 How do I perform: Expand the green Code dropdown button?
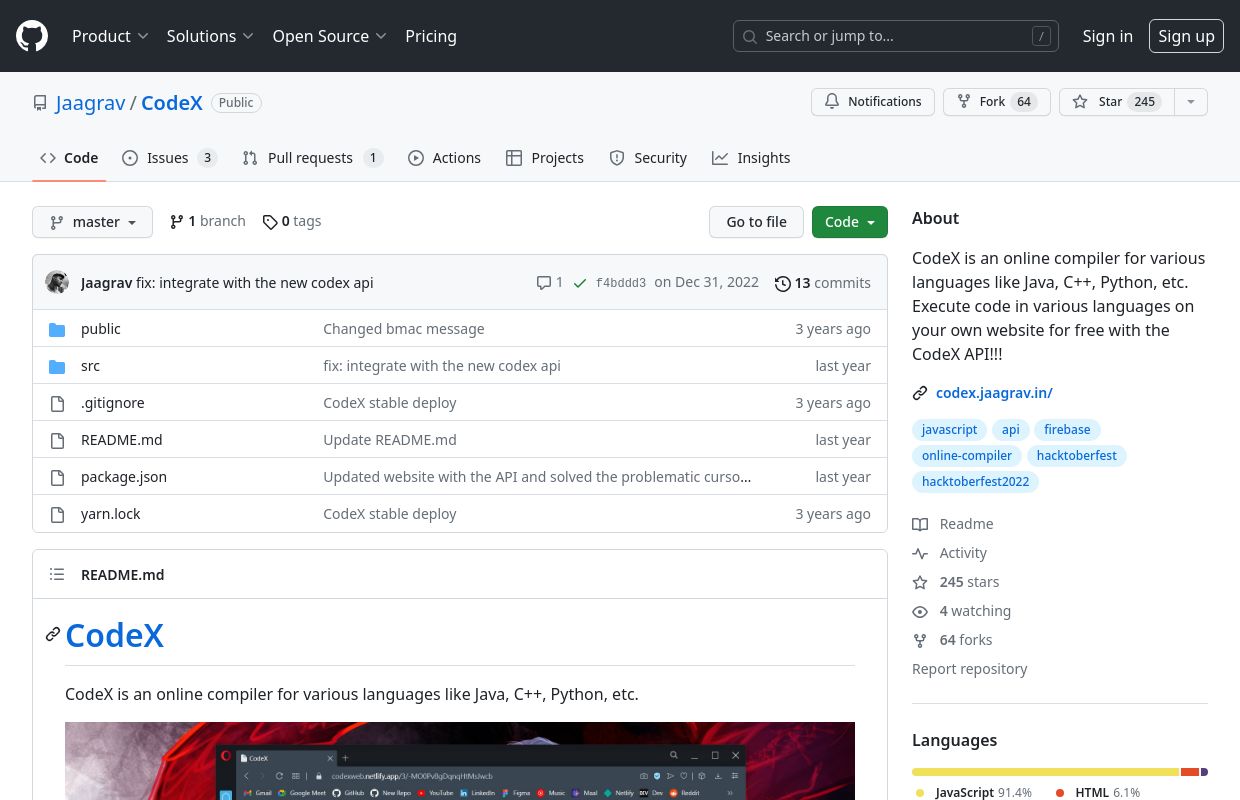[850, 222]
